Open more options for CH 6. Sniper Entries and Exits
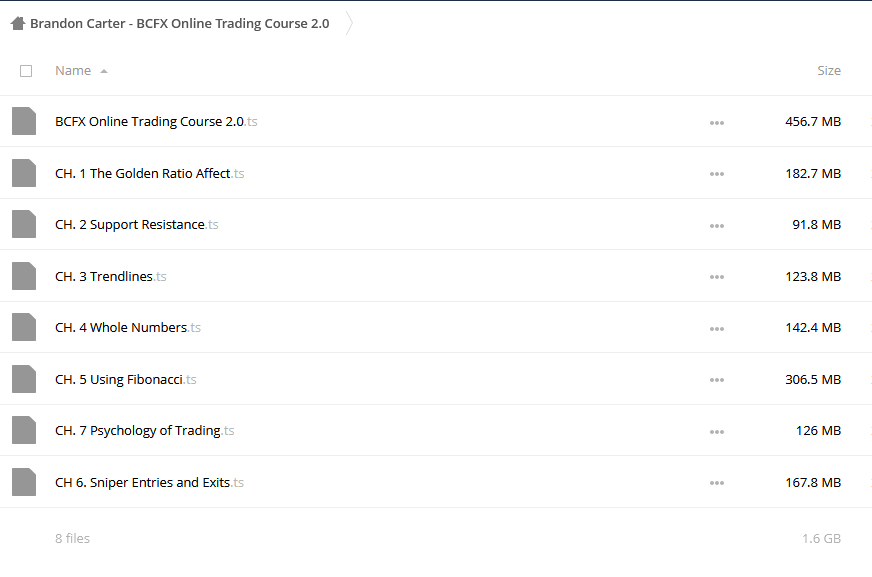Viewport: 872px width, 577px height. [x=717, y=483]
